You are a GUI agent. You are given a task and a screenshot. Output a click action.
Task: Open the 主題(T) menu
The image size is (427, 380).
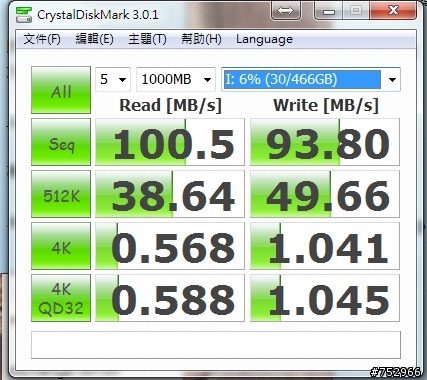[147, 39]
